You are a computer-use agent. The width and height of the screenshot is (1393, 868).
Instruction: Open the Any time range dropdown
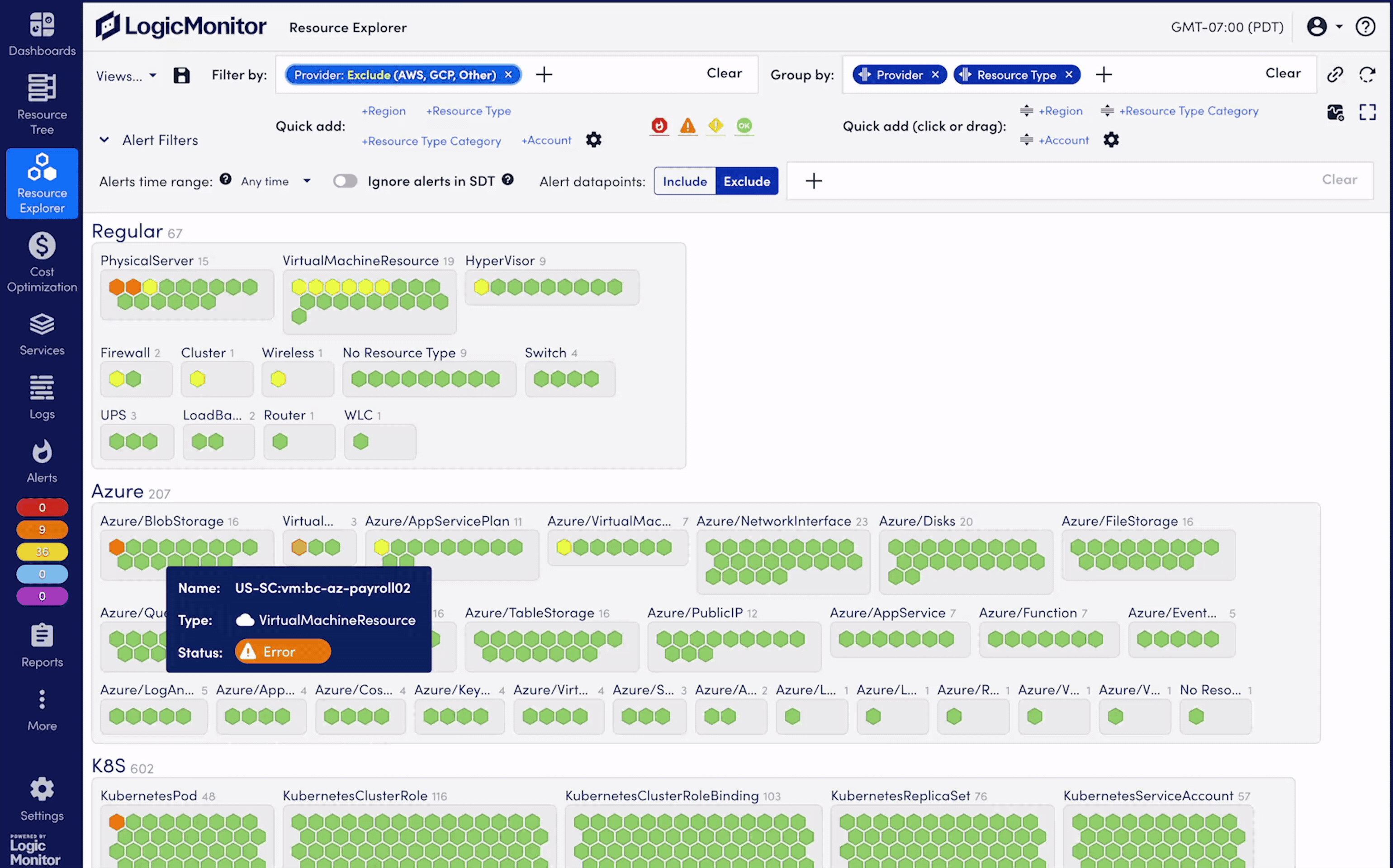point(275,181)
